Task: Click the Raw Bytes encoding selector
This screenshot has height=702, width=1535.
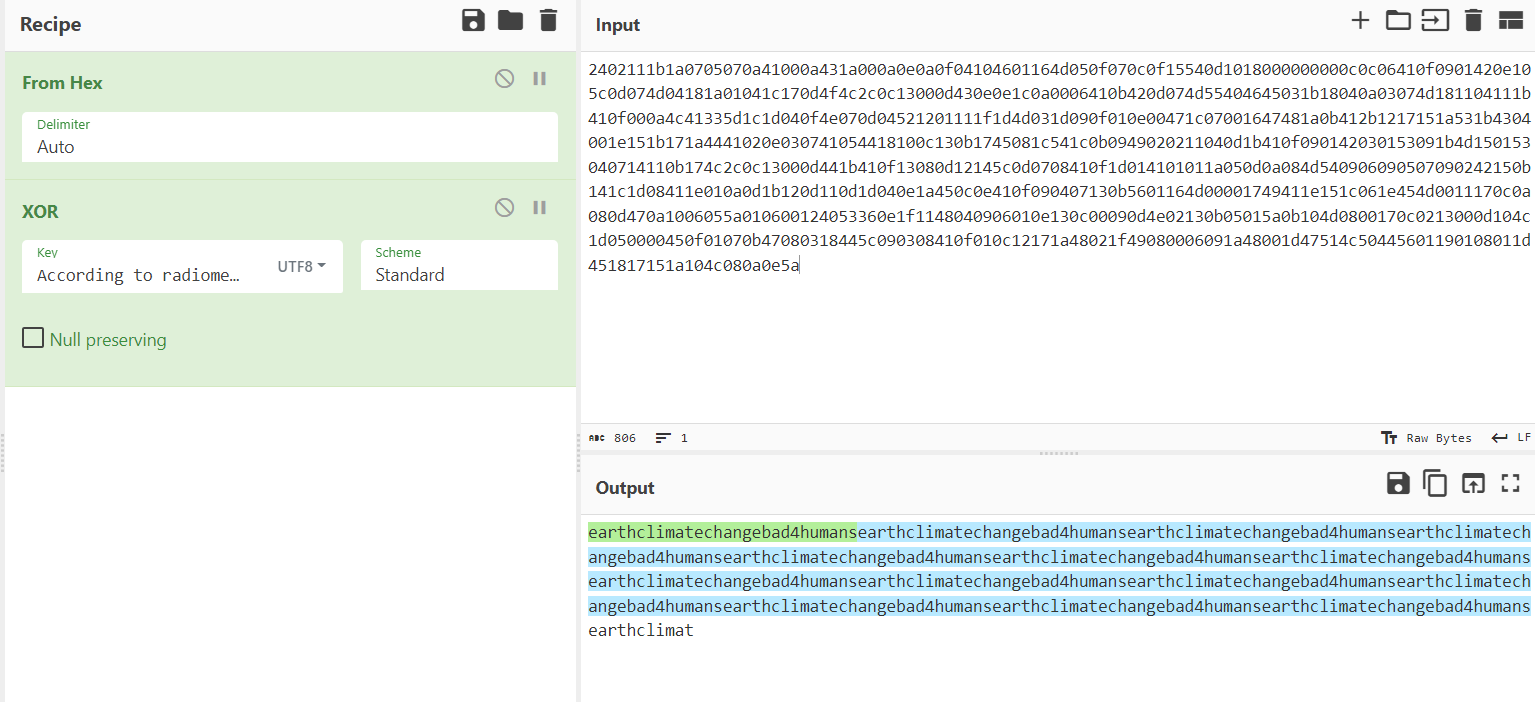Action: (x=1426, y=438)
